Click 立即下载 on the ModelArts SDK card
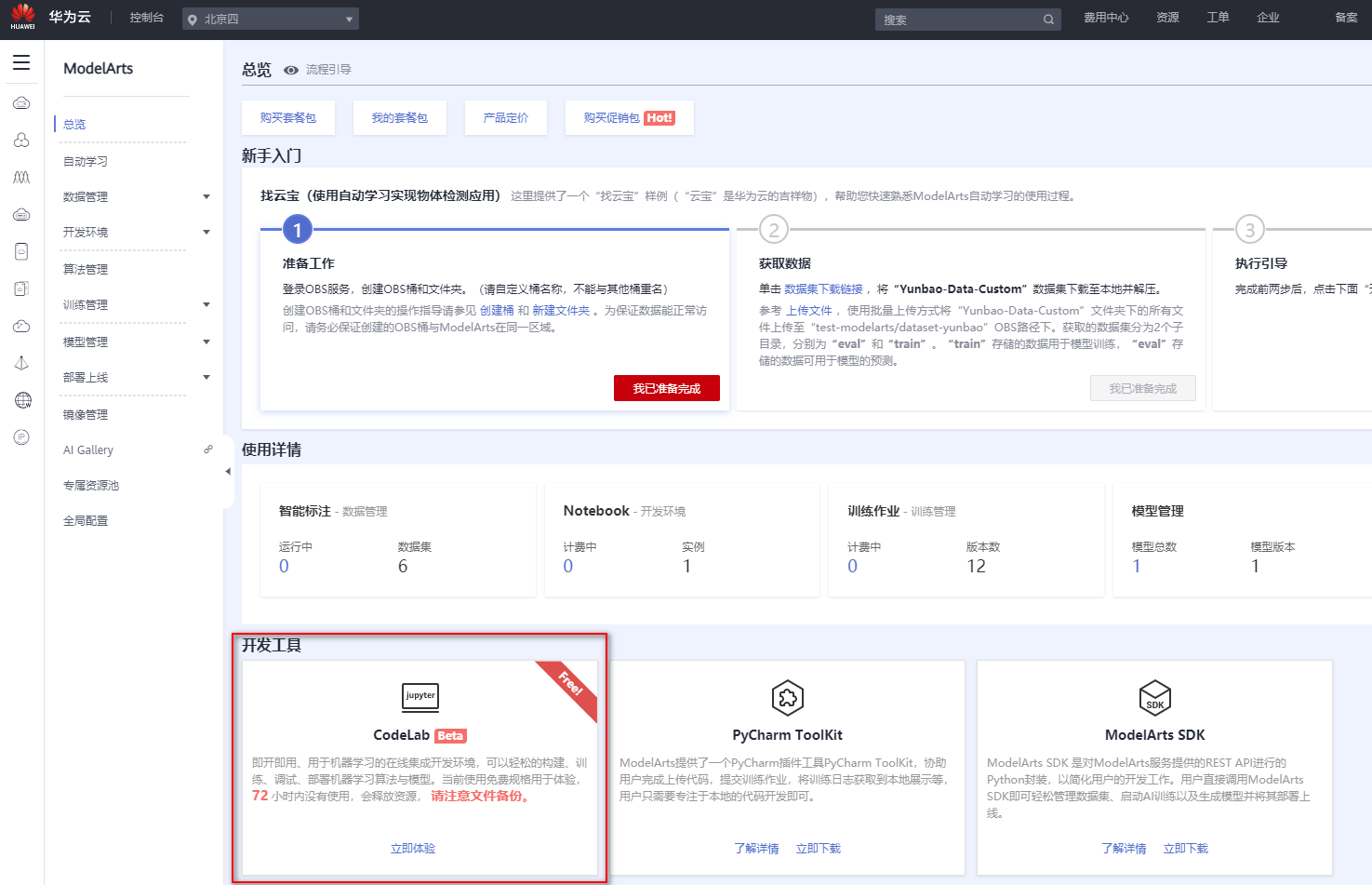This screenshot has width=1372, height=885. (1186, 849)
